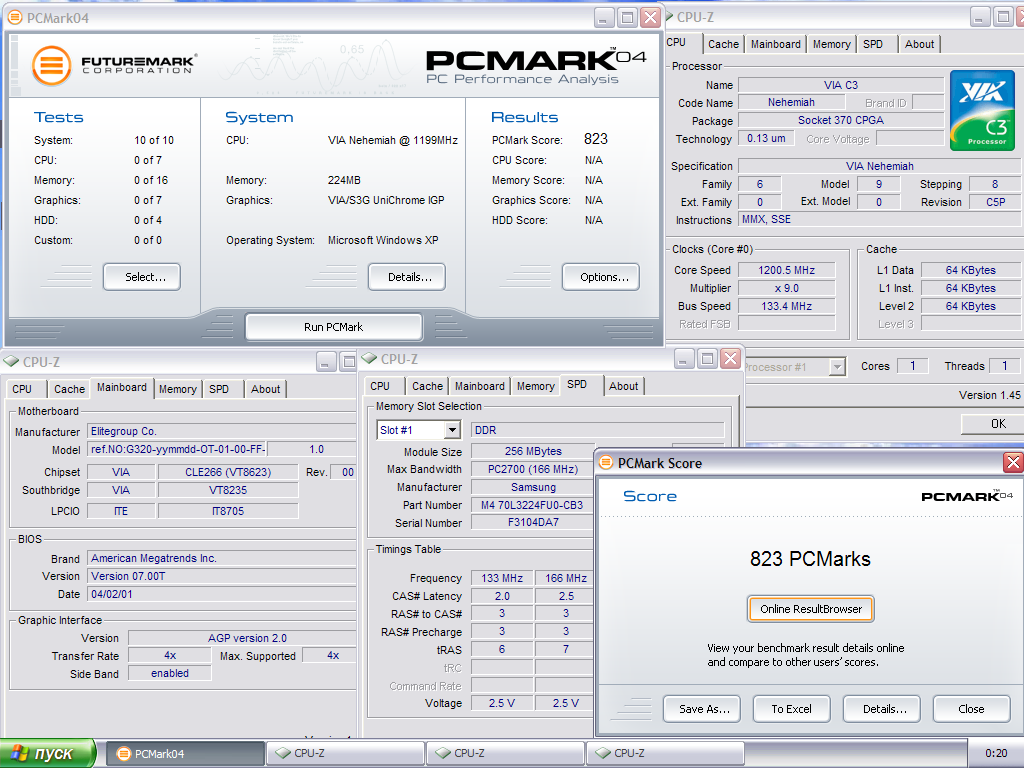Export score To Excel
This screenshot has height=768, width=1024.
click(792, 709)
